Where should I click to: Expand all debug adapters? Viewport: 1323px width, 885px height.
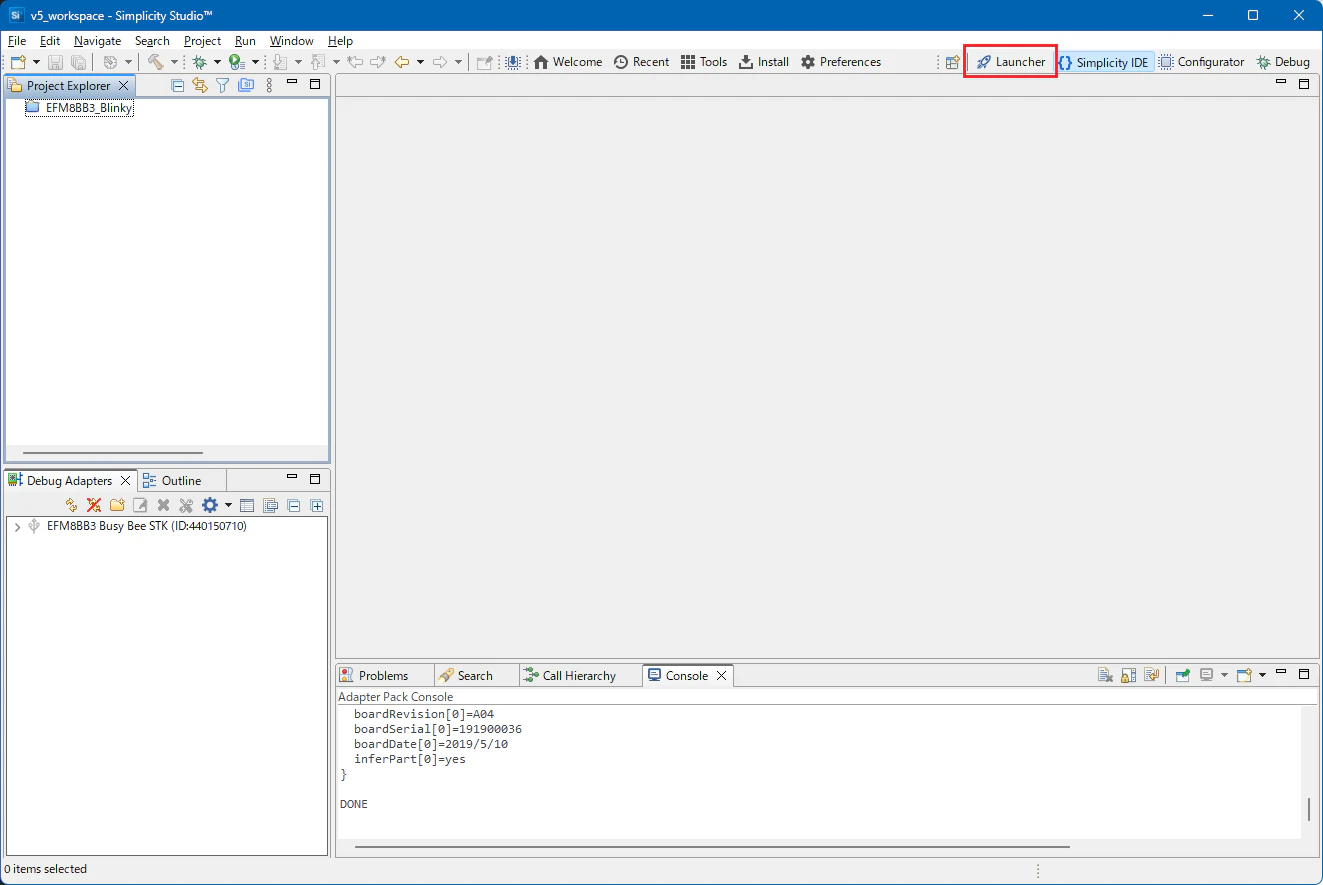(x=317, y=506)
